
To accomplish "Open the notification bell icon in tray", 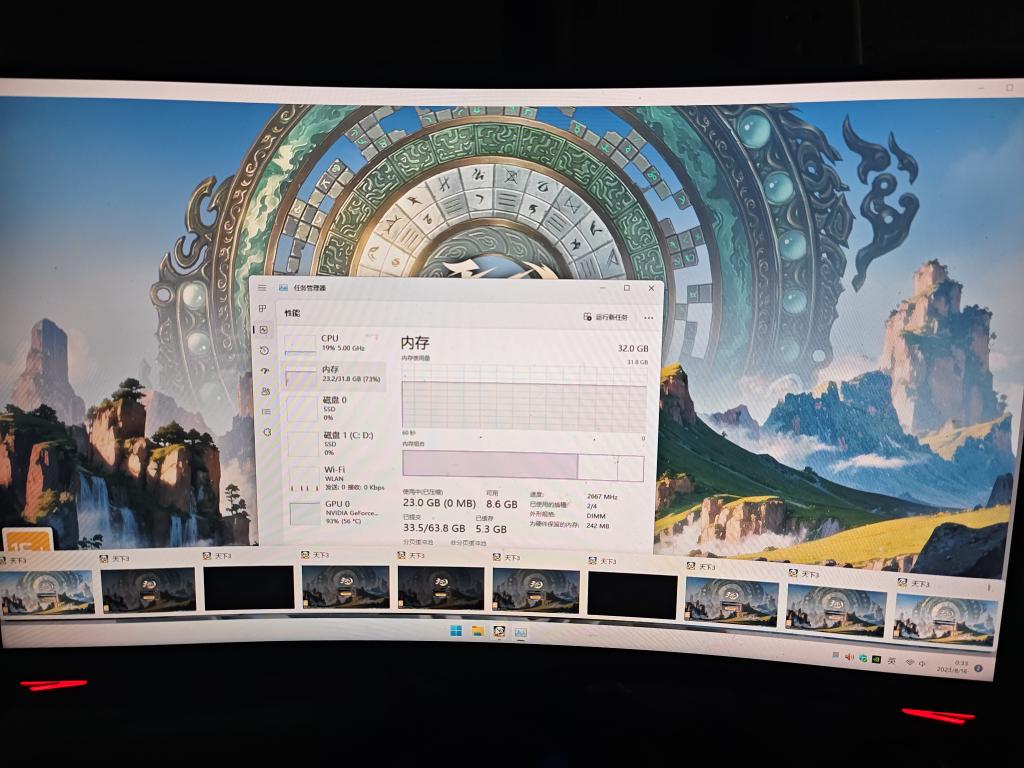I will click(978, 668).
